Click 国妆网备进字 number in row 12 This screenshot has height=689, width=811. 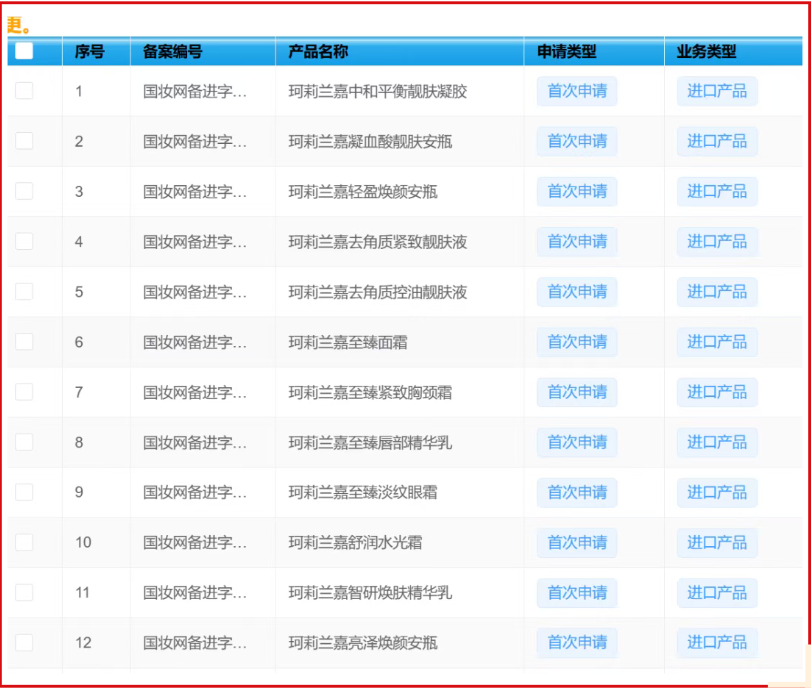(194, 643)
